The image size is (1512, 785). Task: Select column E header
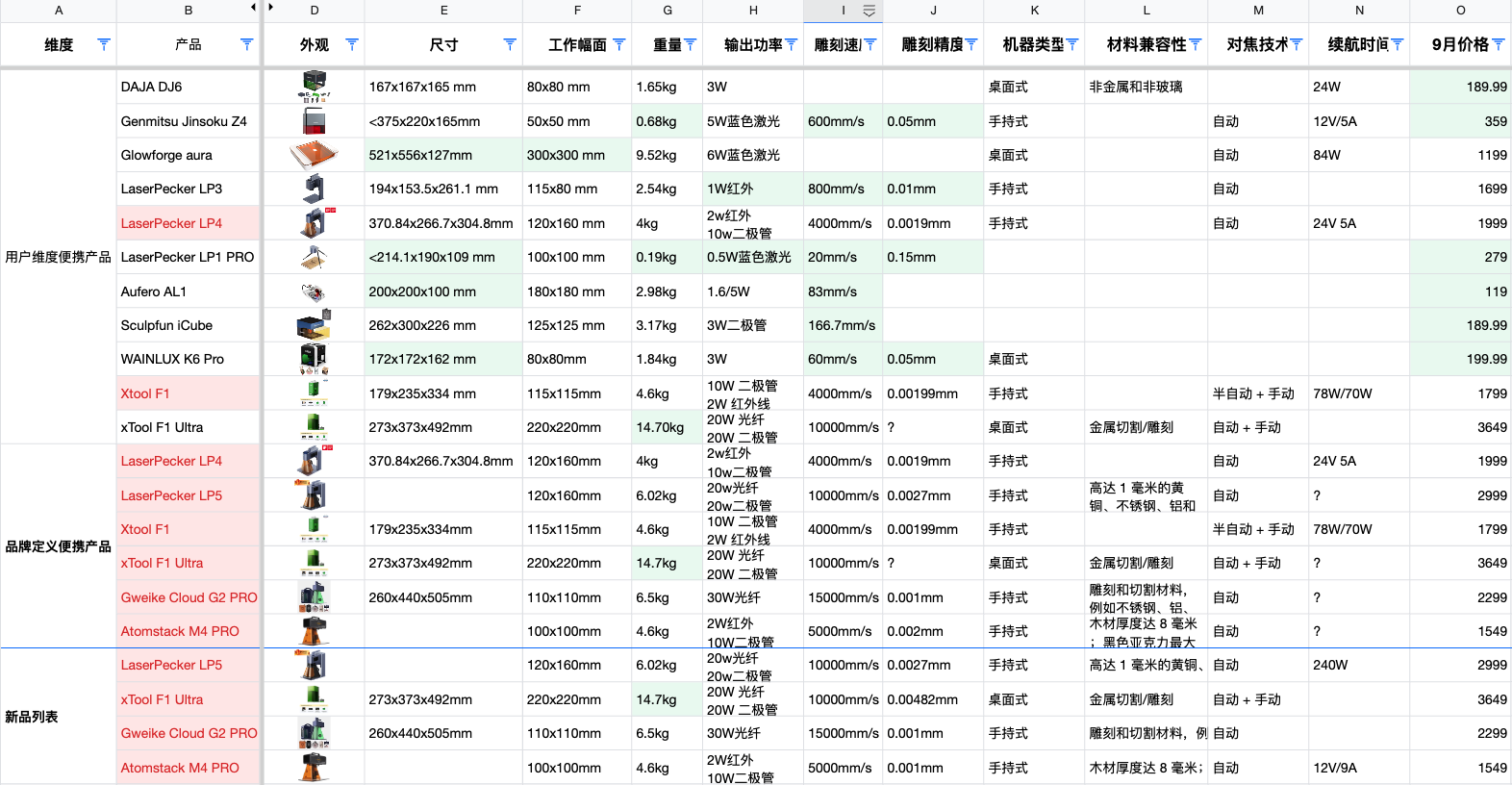(443, 11)
